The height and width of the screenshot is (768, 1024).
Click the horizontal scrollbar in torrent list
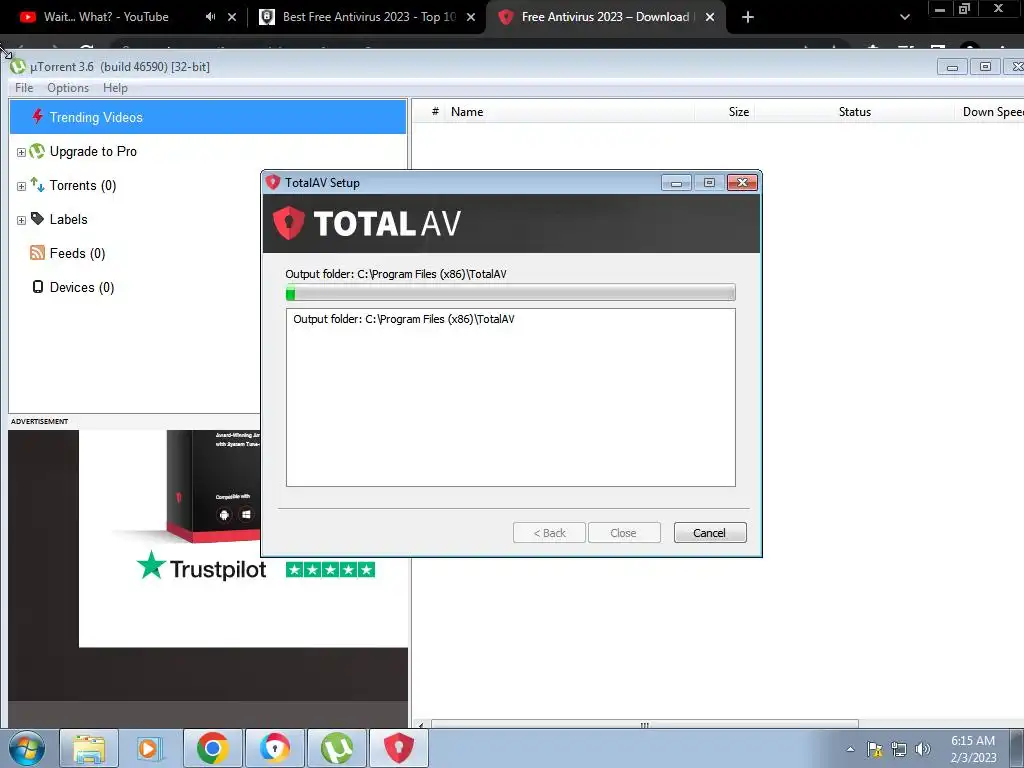(x=645, y=724)
